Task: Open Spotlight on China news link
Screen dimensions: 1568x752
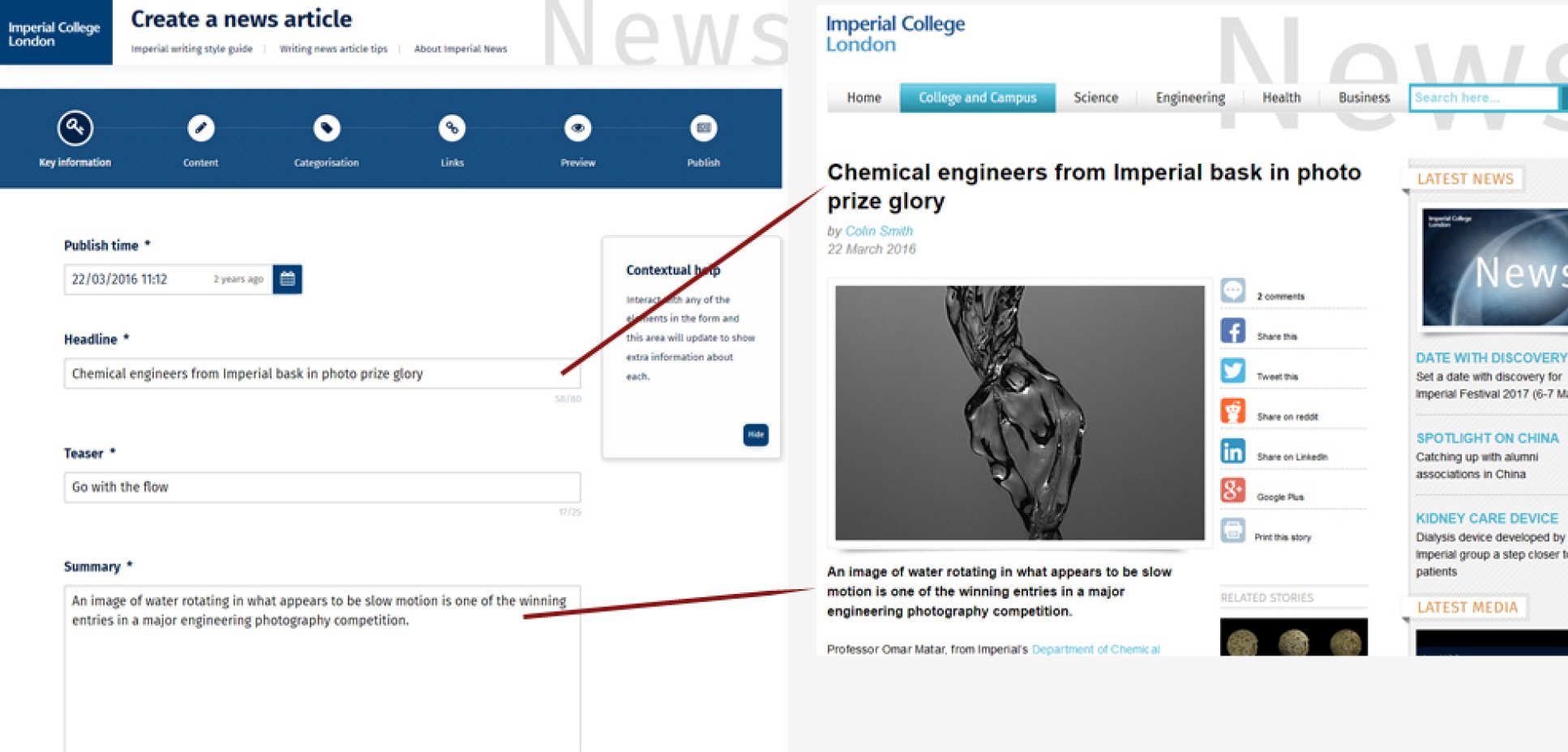Action: click(1487, 438)
